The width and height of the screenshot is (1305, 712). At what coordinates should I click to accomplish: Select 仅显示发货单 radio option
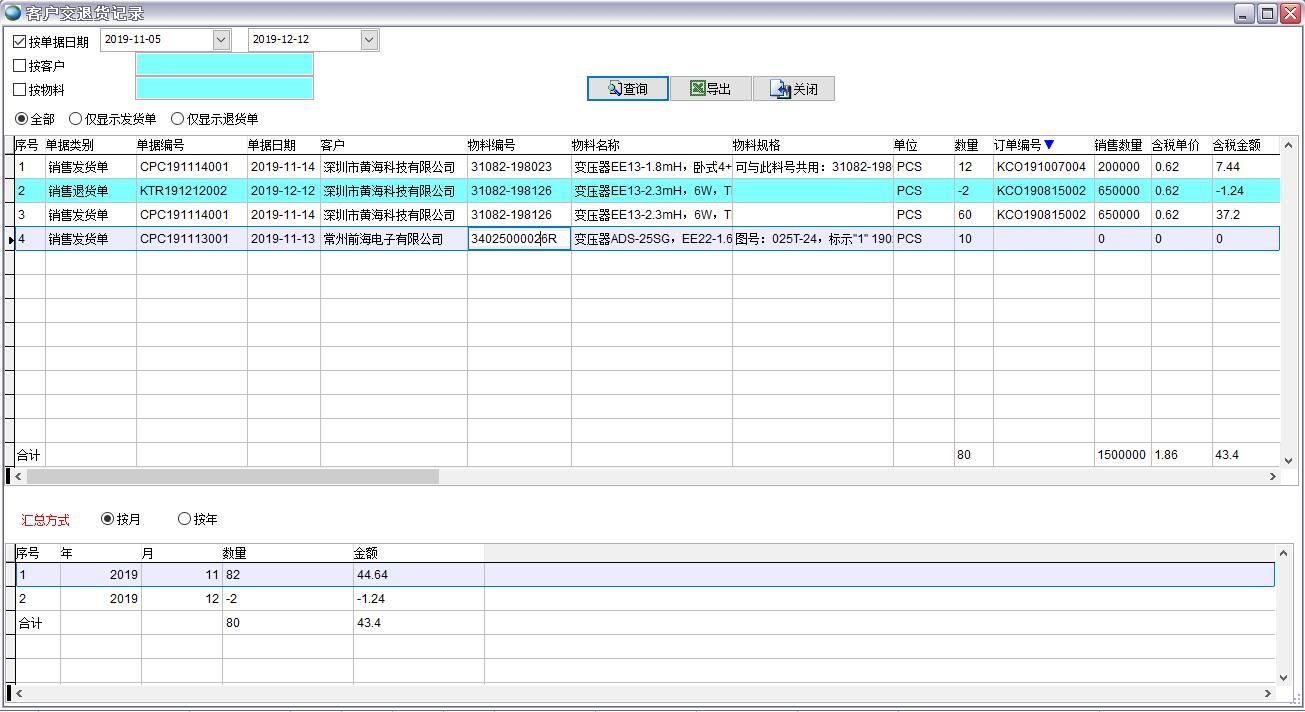pos(76,119)
